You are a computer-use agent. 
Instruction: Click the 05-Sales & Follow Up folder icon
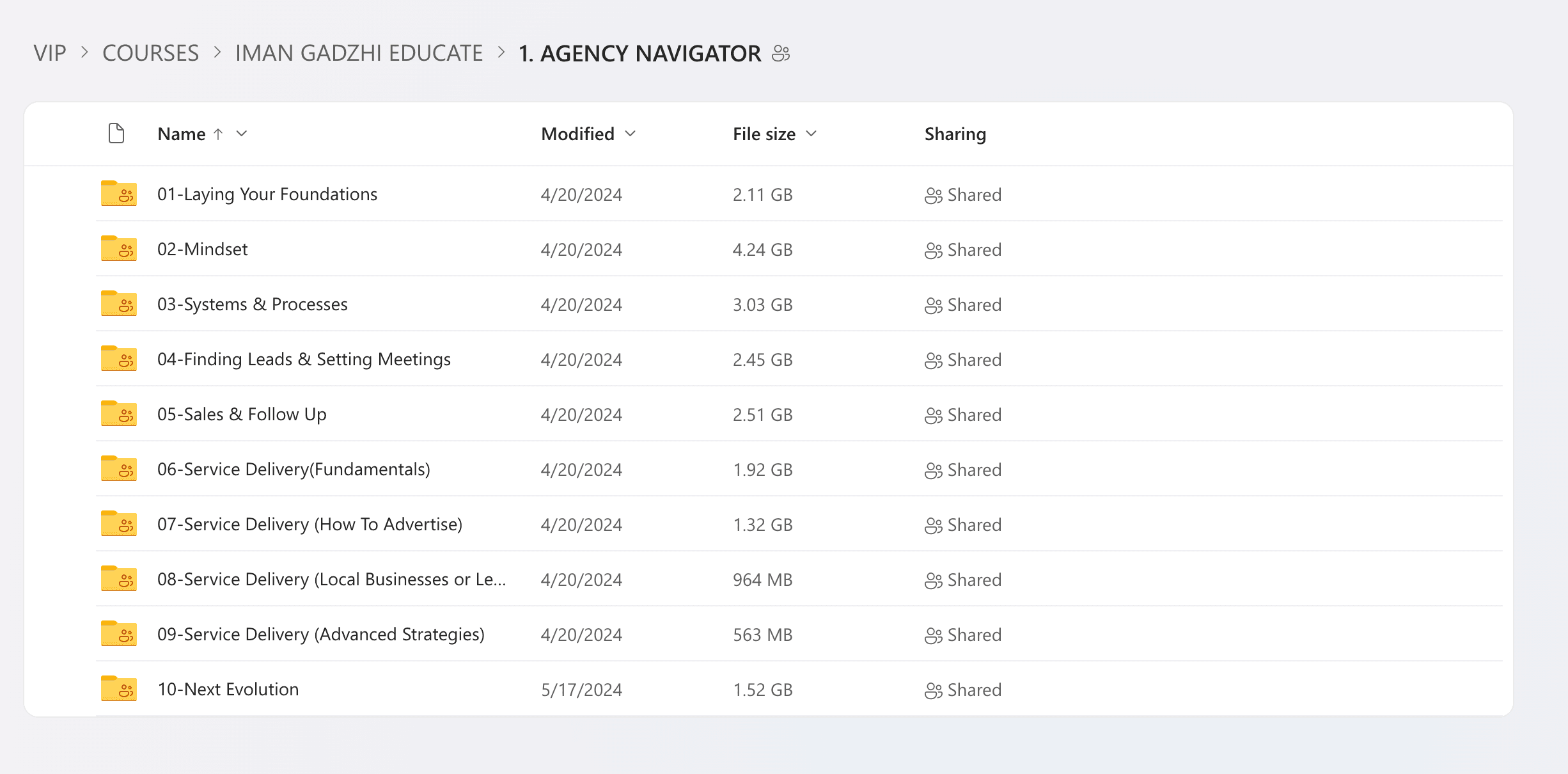point(119,413)
